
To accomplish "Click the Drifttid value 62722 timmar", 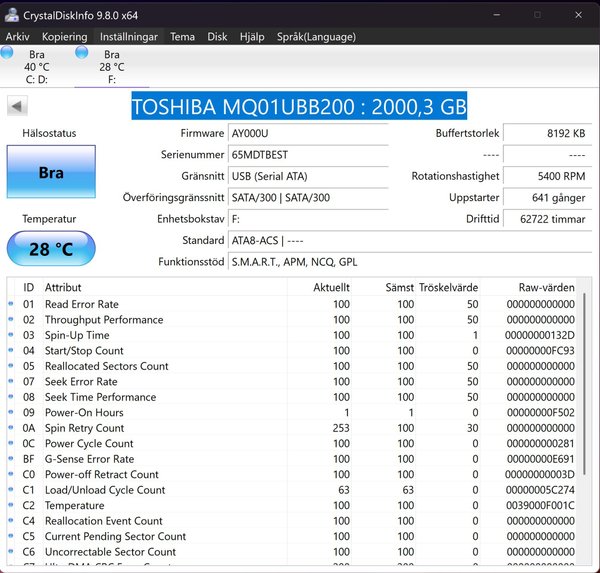I will point(548,219).
